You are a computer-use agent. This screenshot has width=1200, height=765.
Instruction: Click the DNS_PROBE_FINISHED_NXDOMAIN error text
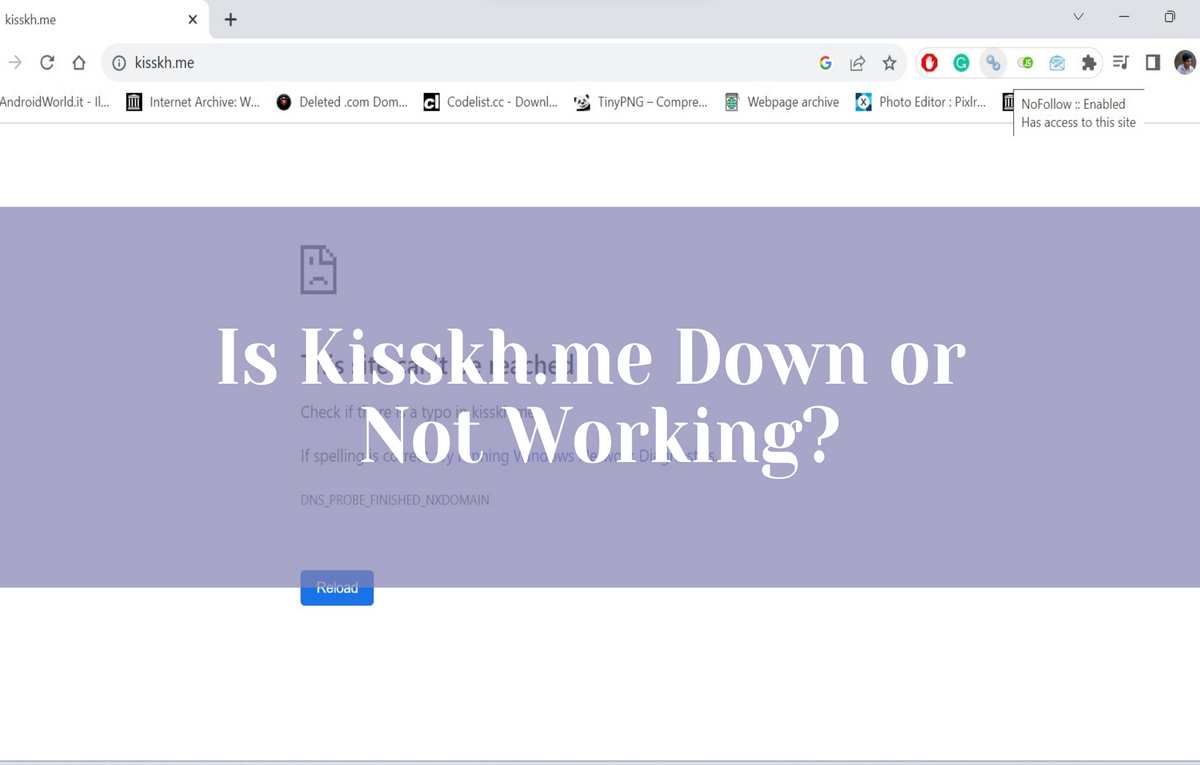[395, 500]
